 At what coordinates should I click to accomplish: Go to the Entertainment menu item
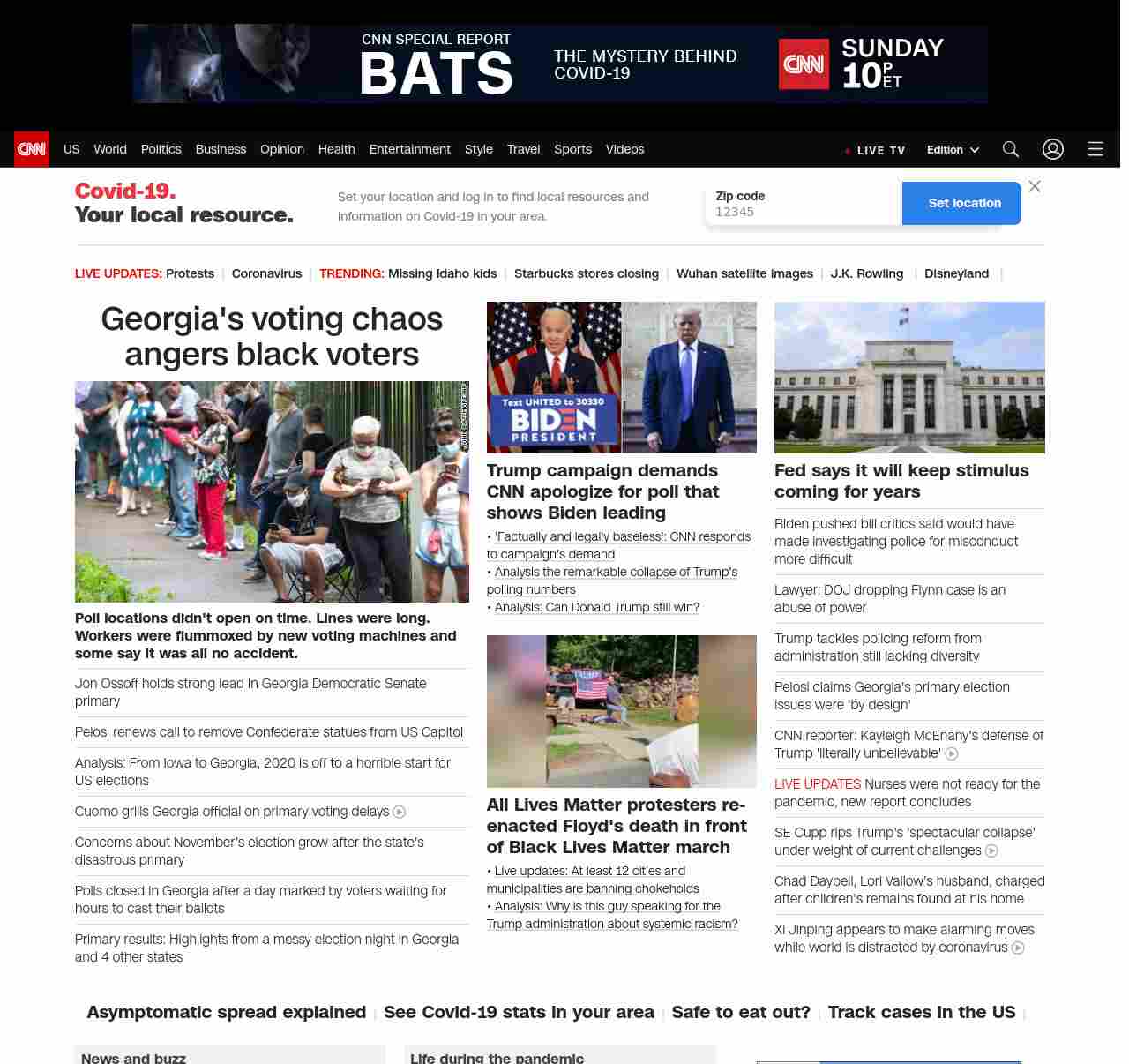pyautogui.click(x=409, y=149)
